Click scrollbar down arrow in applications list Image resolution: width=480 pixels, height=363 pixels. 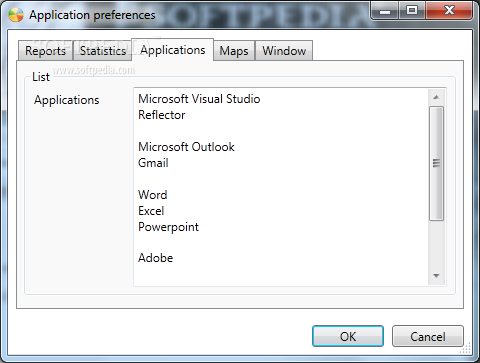[x=436, y=276]
